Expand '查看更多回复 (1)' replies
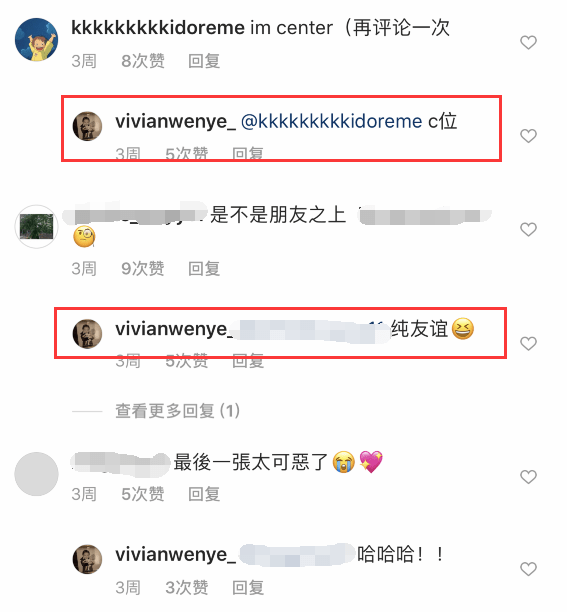 (x=178, y=411)
